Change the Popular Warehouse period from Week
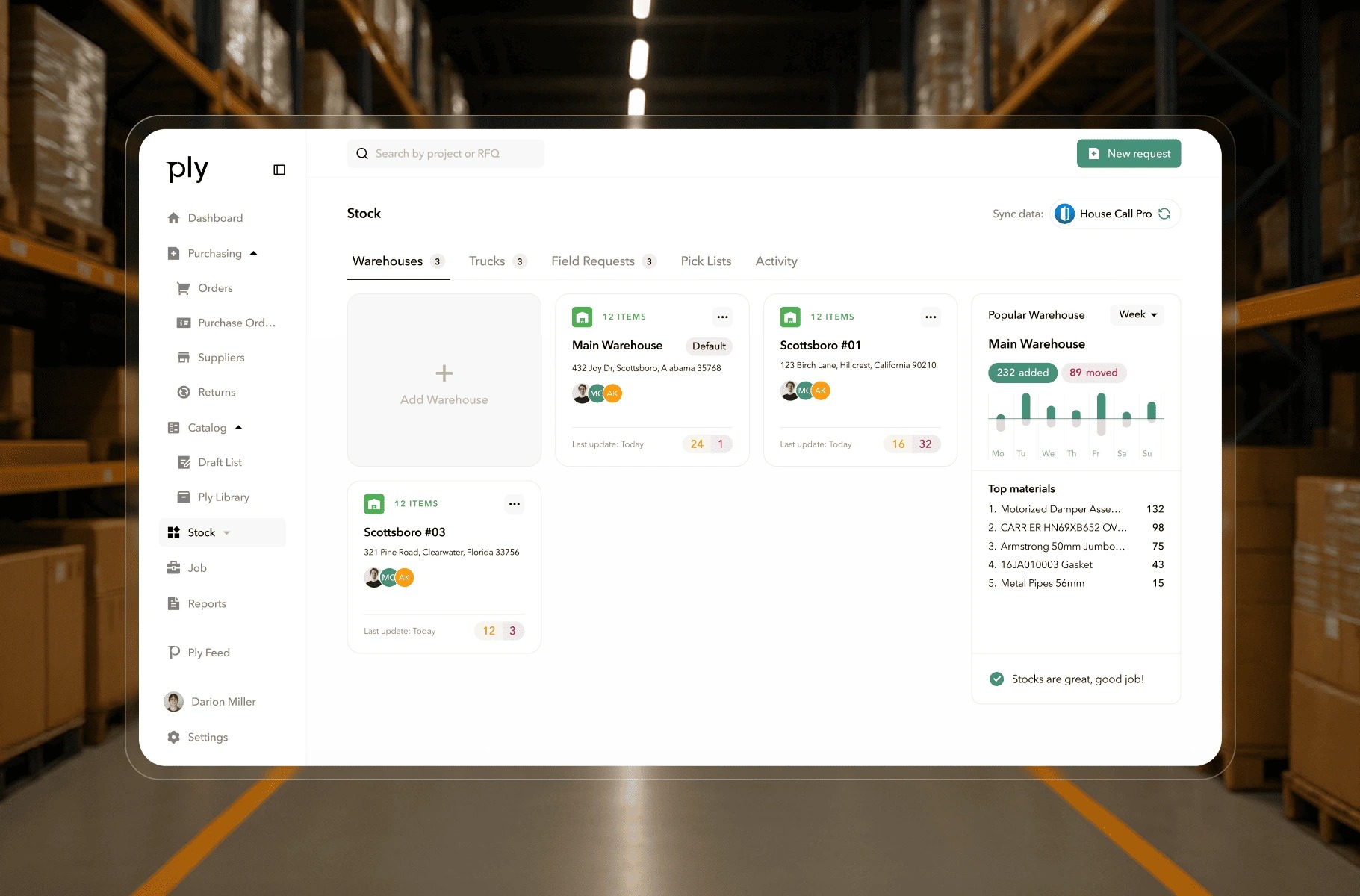This screenshot has height=896, width=1360. tap(1136, 314)
